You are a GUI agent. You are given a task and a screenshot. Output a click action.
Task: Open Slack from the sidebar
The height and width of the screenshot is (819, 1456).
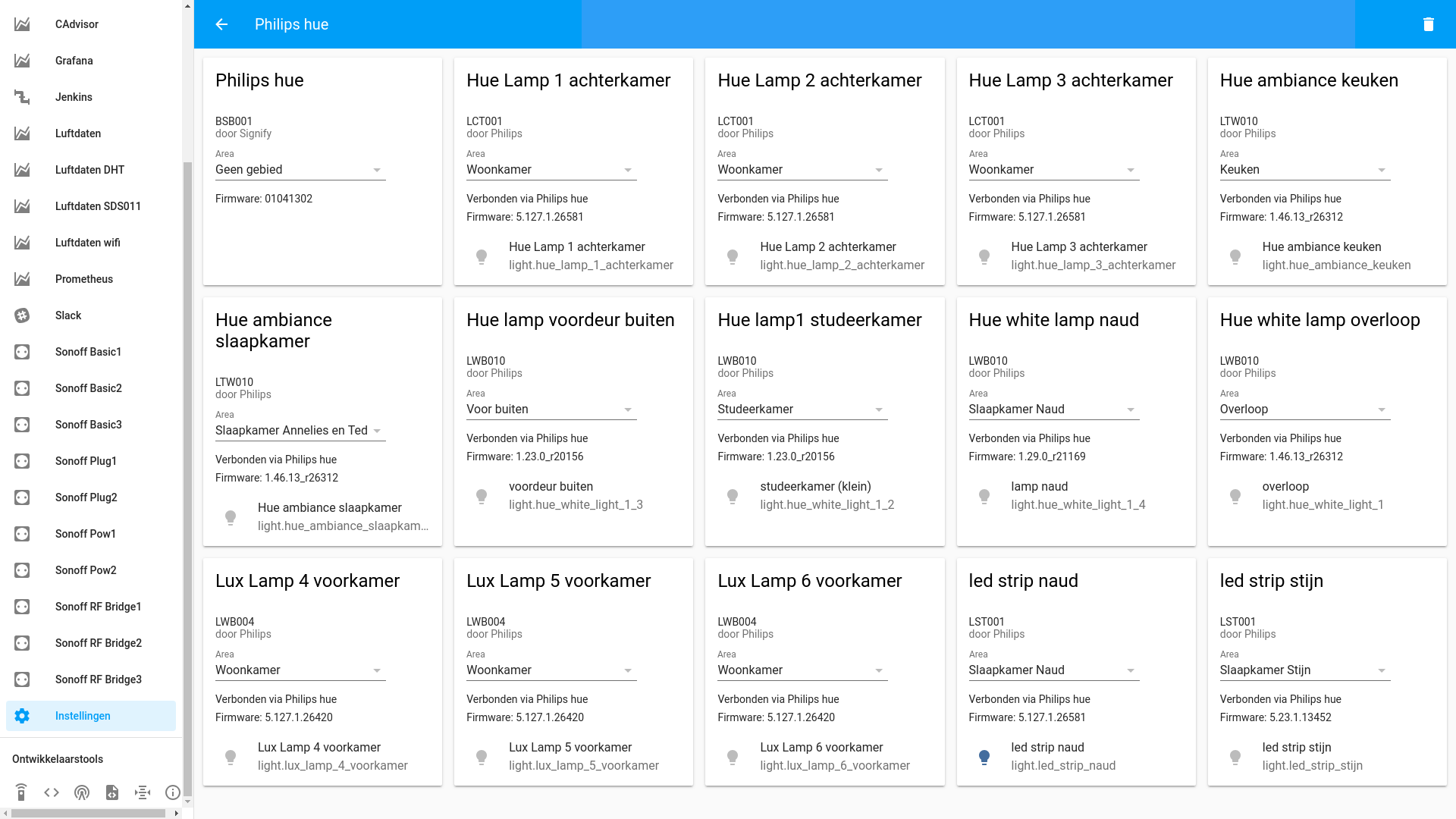[x=67, y=315]
